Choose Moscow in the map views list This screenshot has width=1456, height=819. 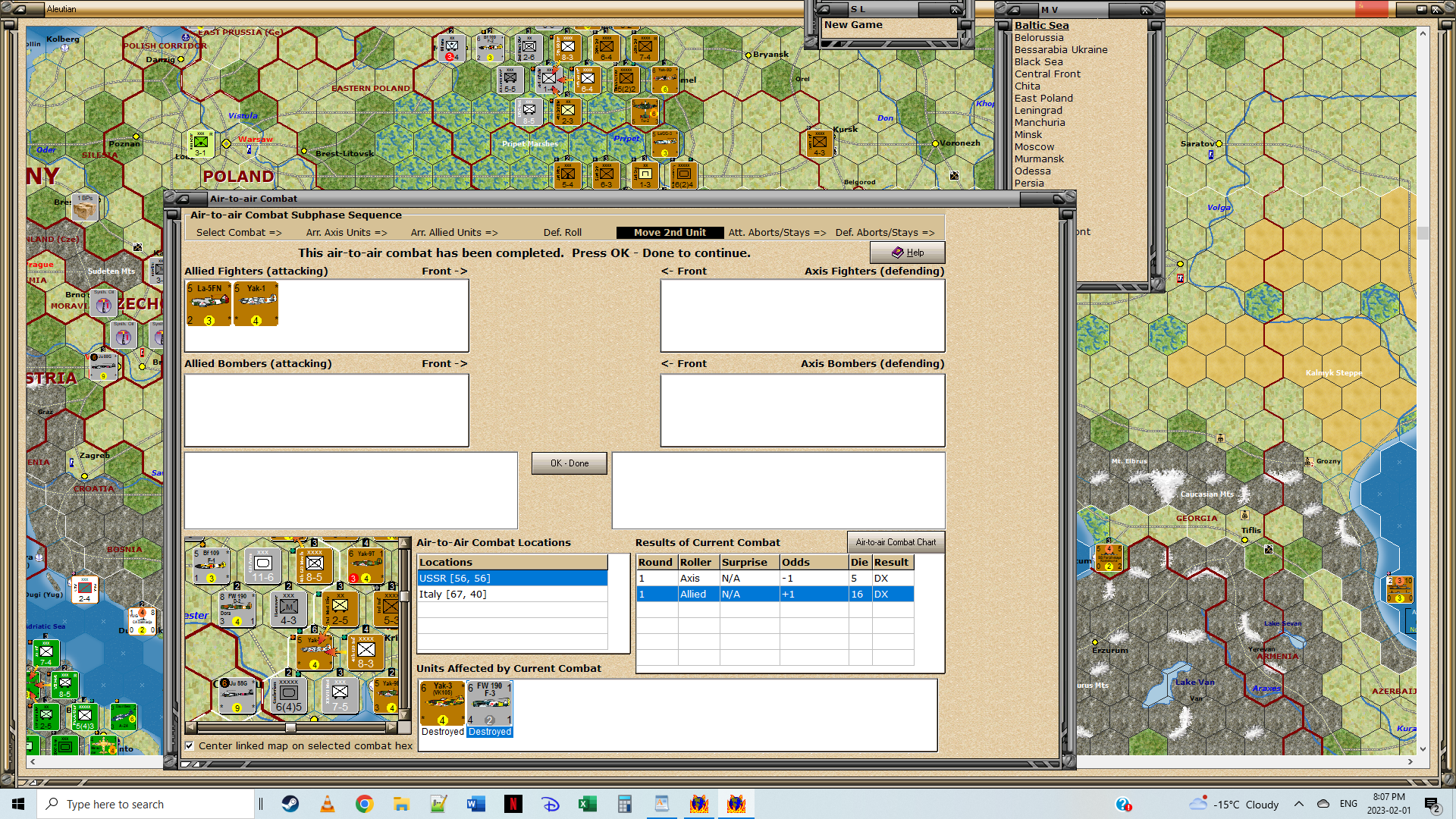coord(1034,146)
